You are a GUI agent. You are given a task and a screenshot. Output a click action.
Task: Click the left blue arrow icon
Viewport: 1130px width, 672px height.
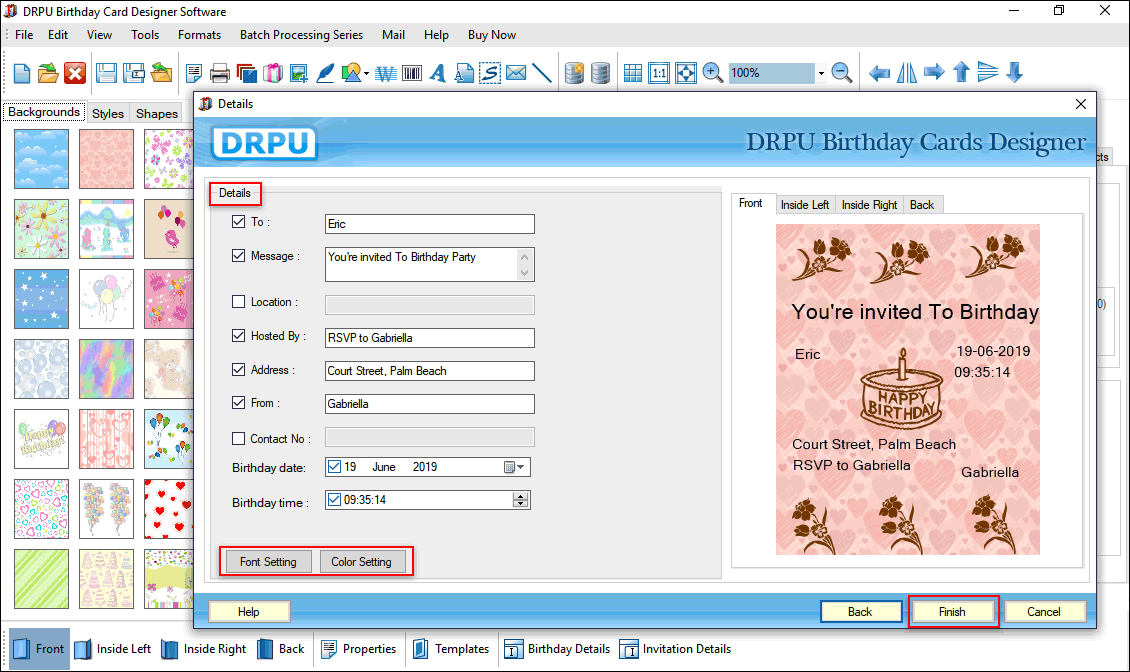point(879,73)
